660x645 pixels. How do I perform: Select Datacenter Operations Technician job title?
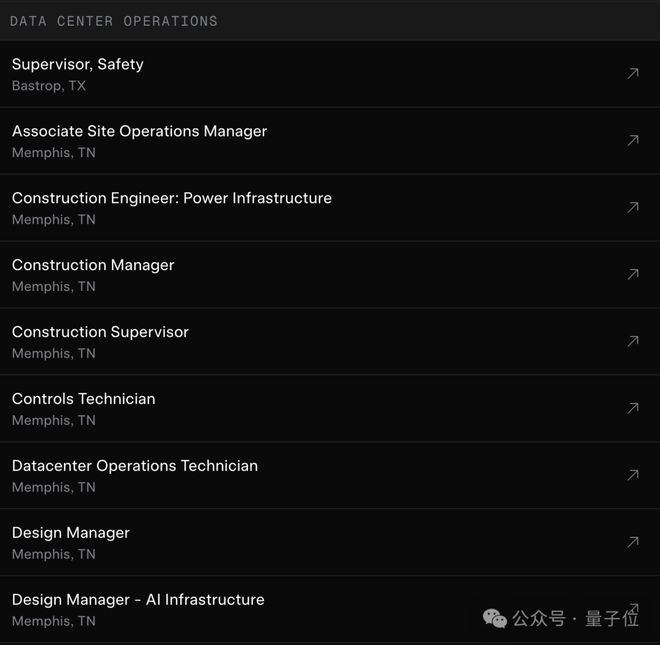pos(135,466)
